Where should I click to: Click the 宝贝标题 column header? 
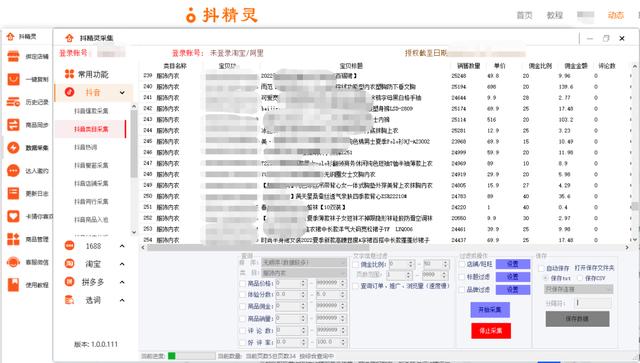351,66
